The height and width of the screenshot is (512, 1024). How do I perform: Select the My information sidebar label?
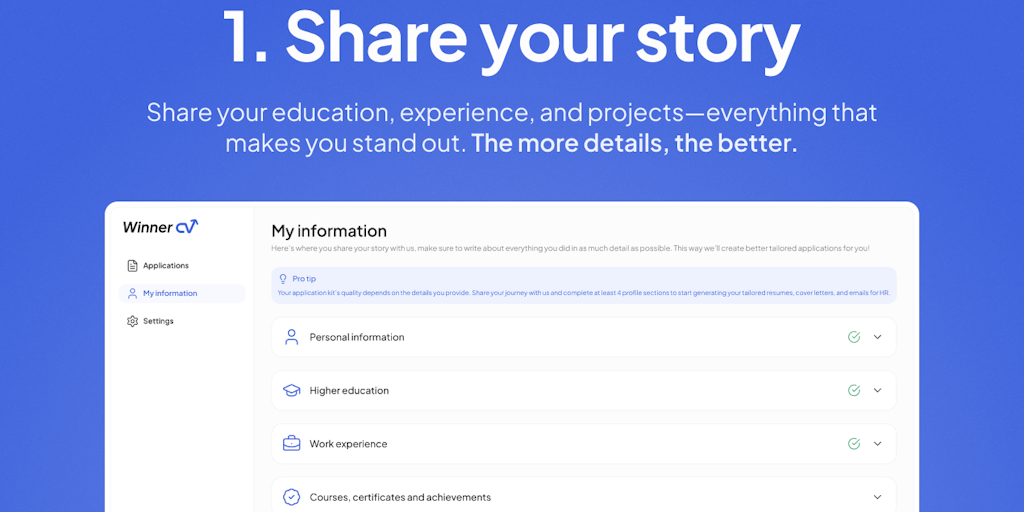tap(170, 294)
